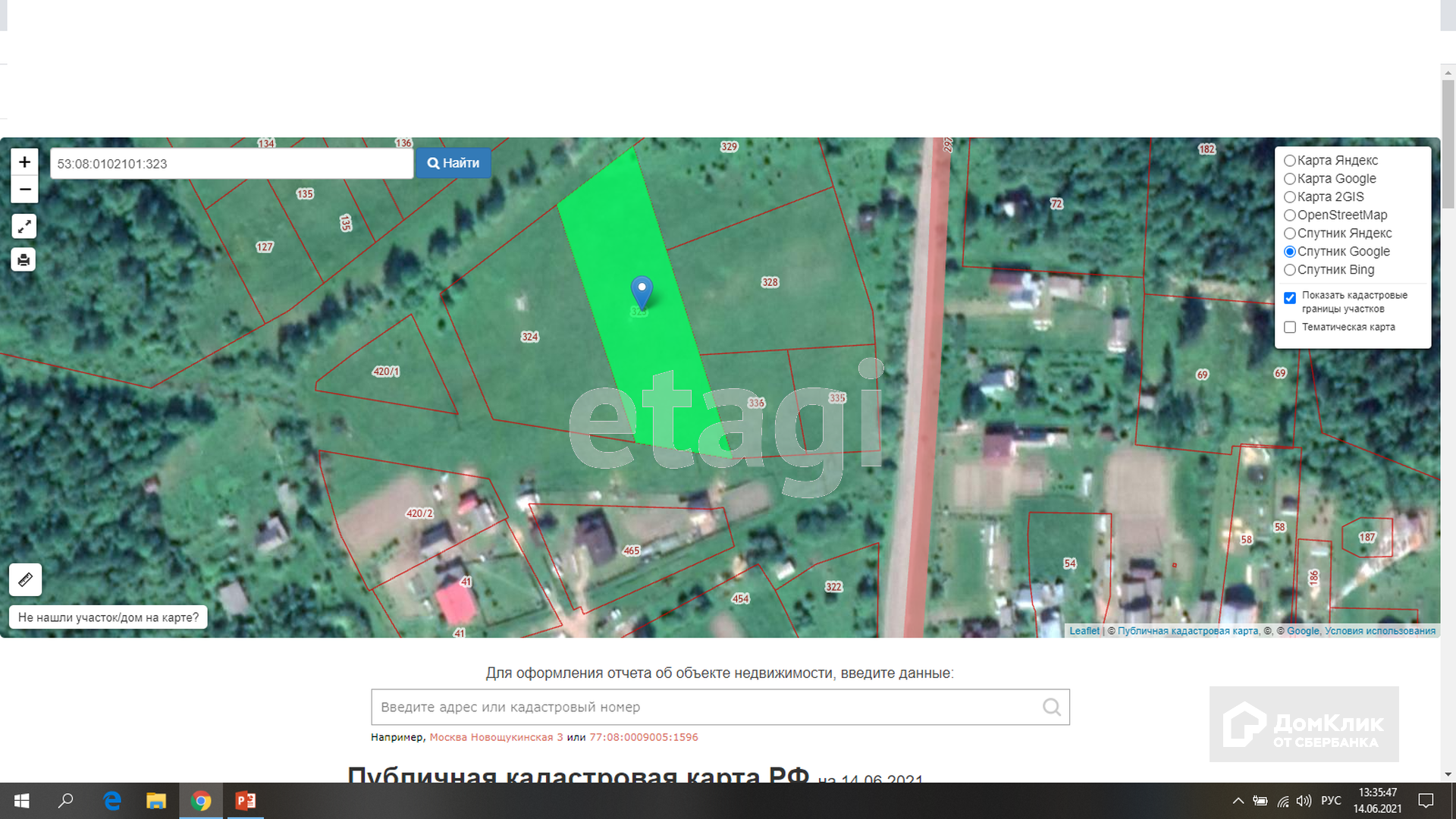Click the search magnifier in lower field

(x=1051, y=707)
